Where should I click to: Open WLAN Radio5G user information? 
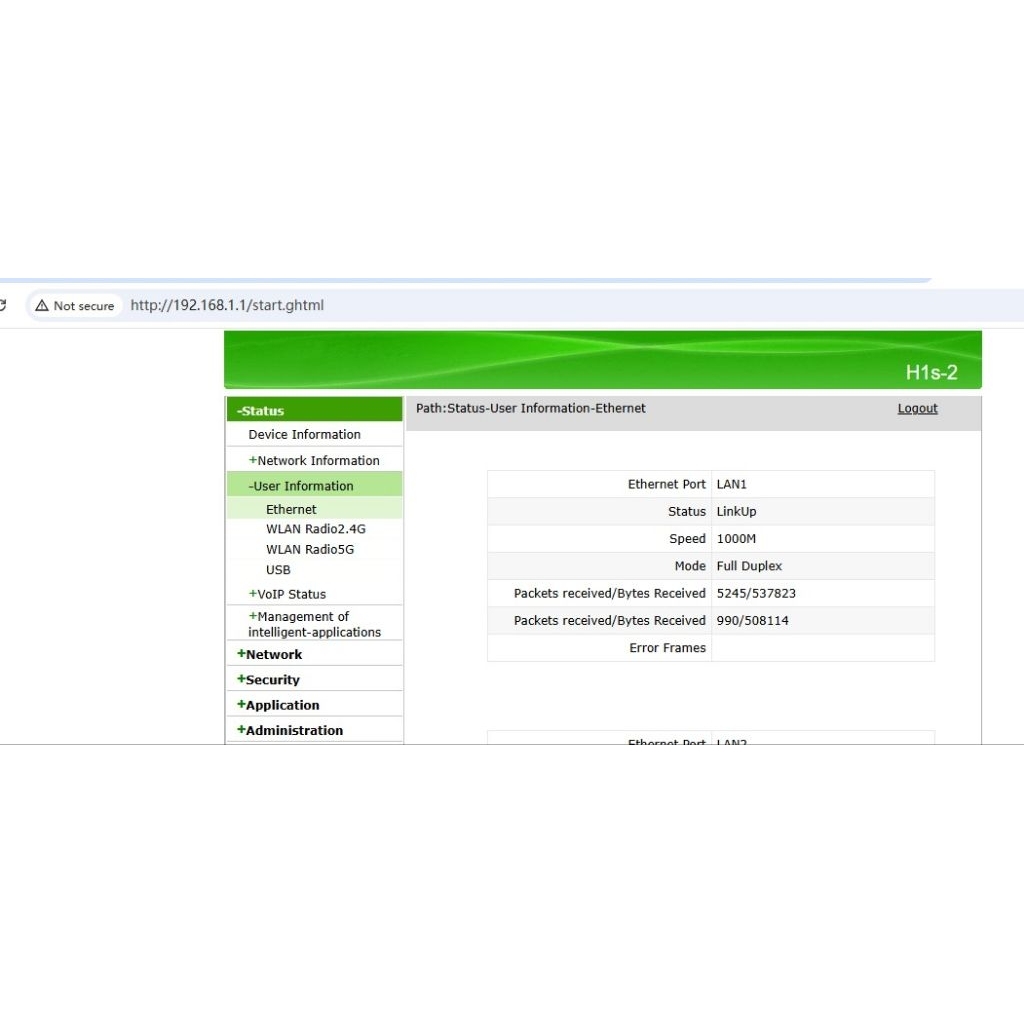tap(310, 549)
